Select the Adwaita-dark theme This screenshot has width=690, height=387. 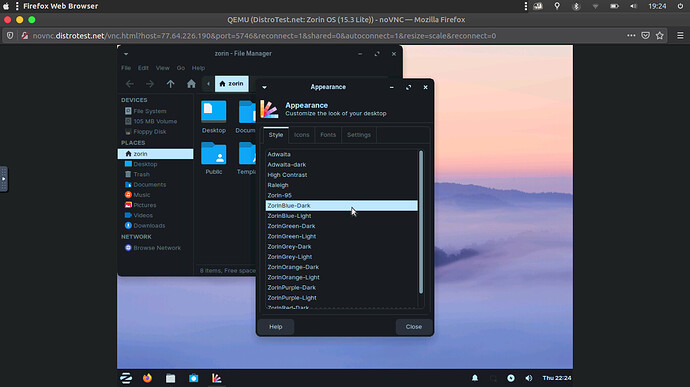click(x=341, y=165)
